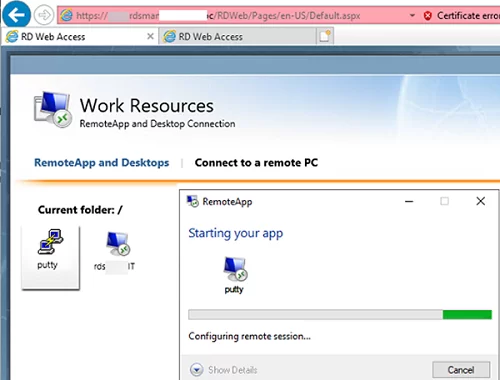Expand Show Details with the chevron button
Viewport: 500px width, 380px height.
point(197,369)
